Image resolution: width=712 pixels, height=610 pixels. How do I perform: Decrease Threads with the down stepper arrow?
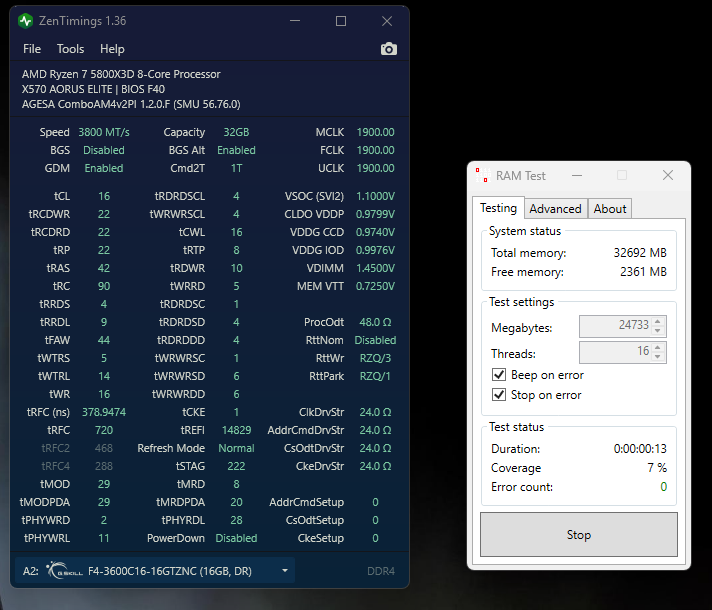[x=658, y=357]
